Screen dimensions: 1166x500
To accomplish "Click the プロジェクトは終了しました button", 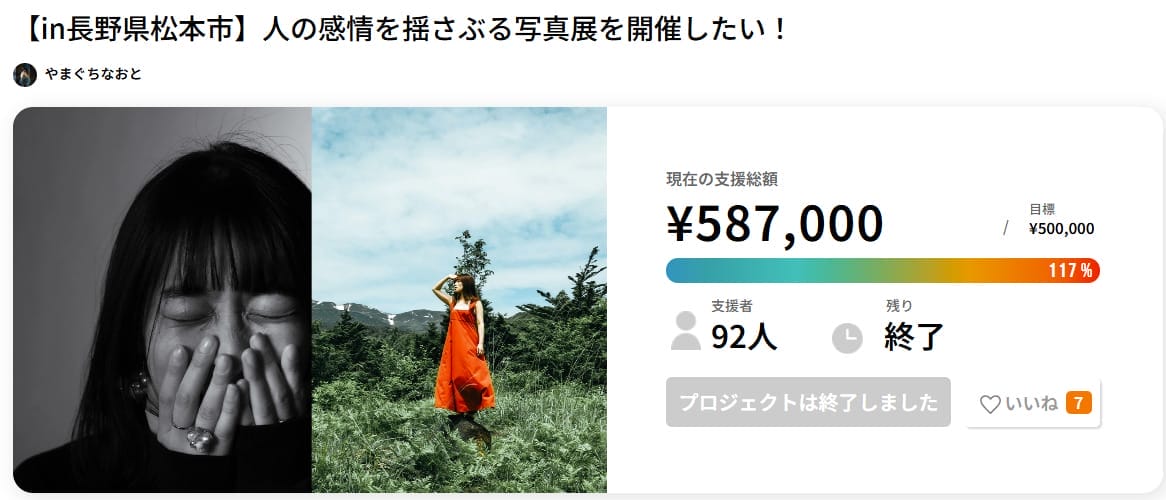I will pos(808,403).
